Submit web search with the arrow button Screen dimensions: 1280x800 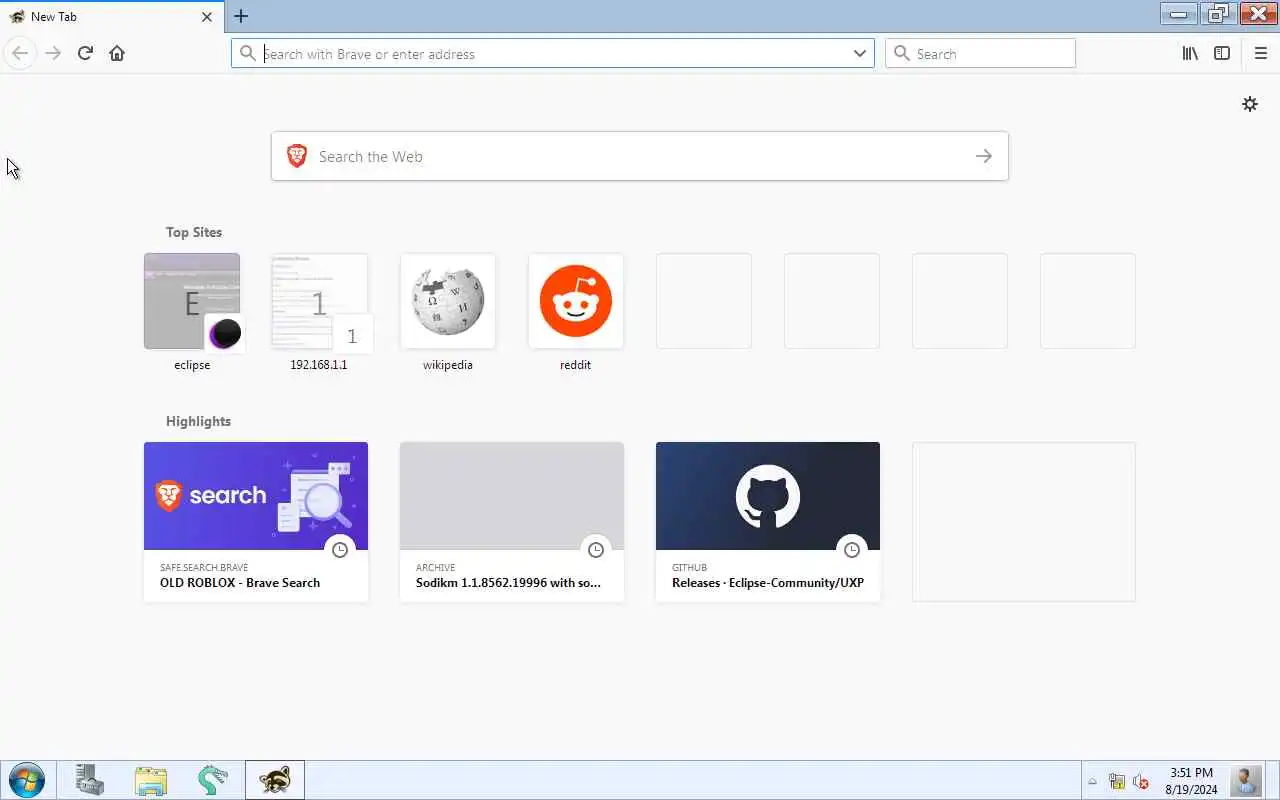click(984, 156)
